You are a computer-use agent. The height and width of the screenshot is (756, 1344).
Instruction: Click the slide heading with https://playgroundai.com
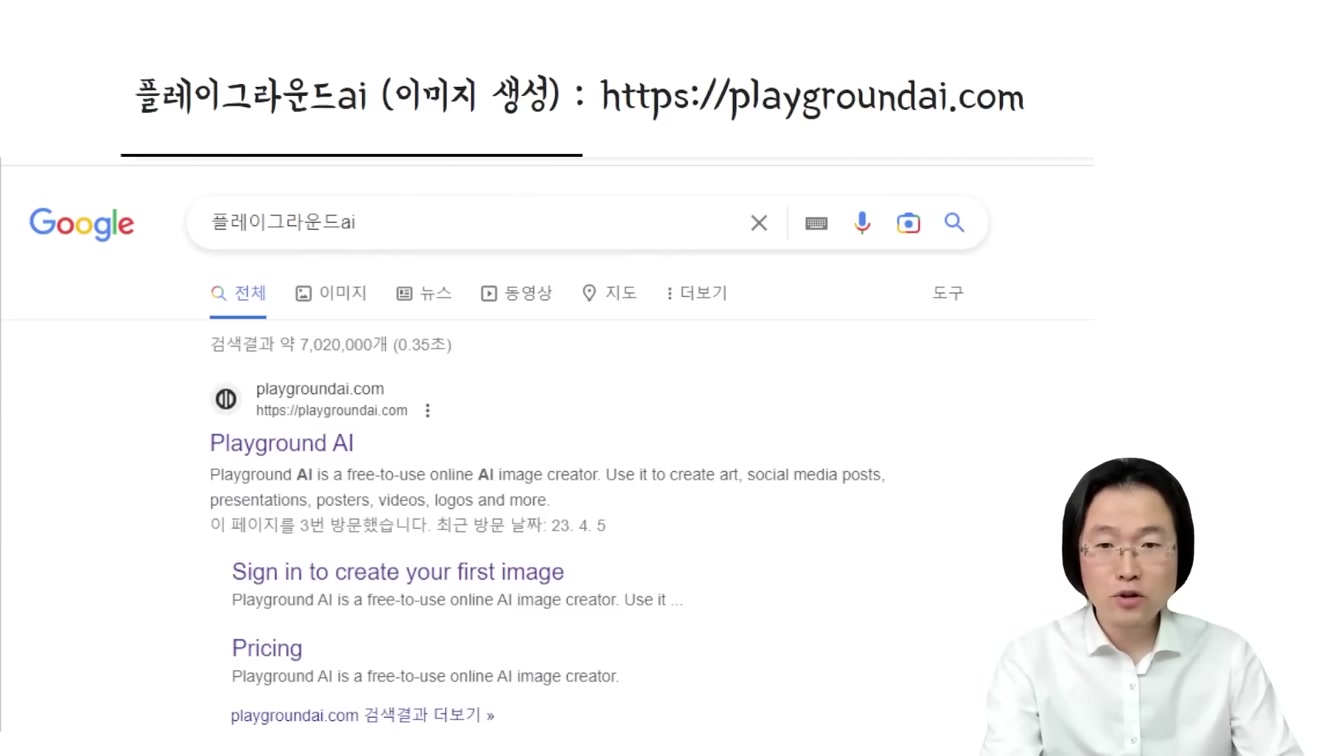point(579,97)
